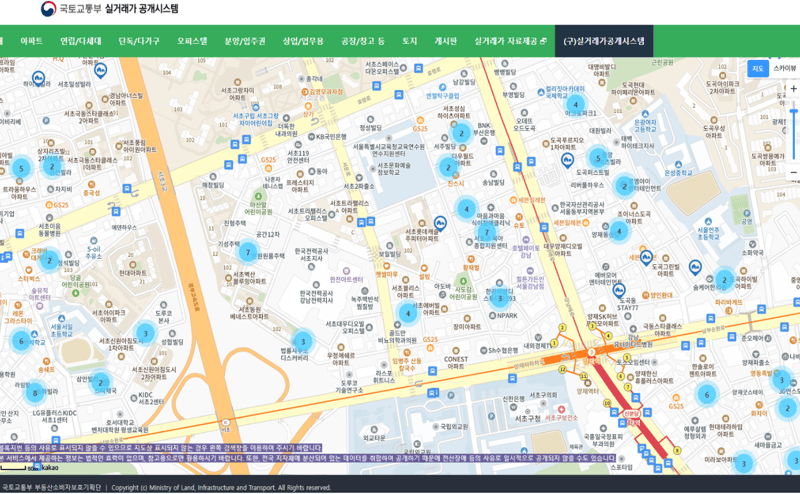Select apartment pin at 하이빌라
Image resolution: width=800 pixels, height=494 pixels.
pos(38,78)
